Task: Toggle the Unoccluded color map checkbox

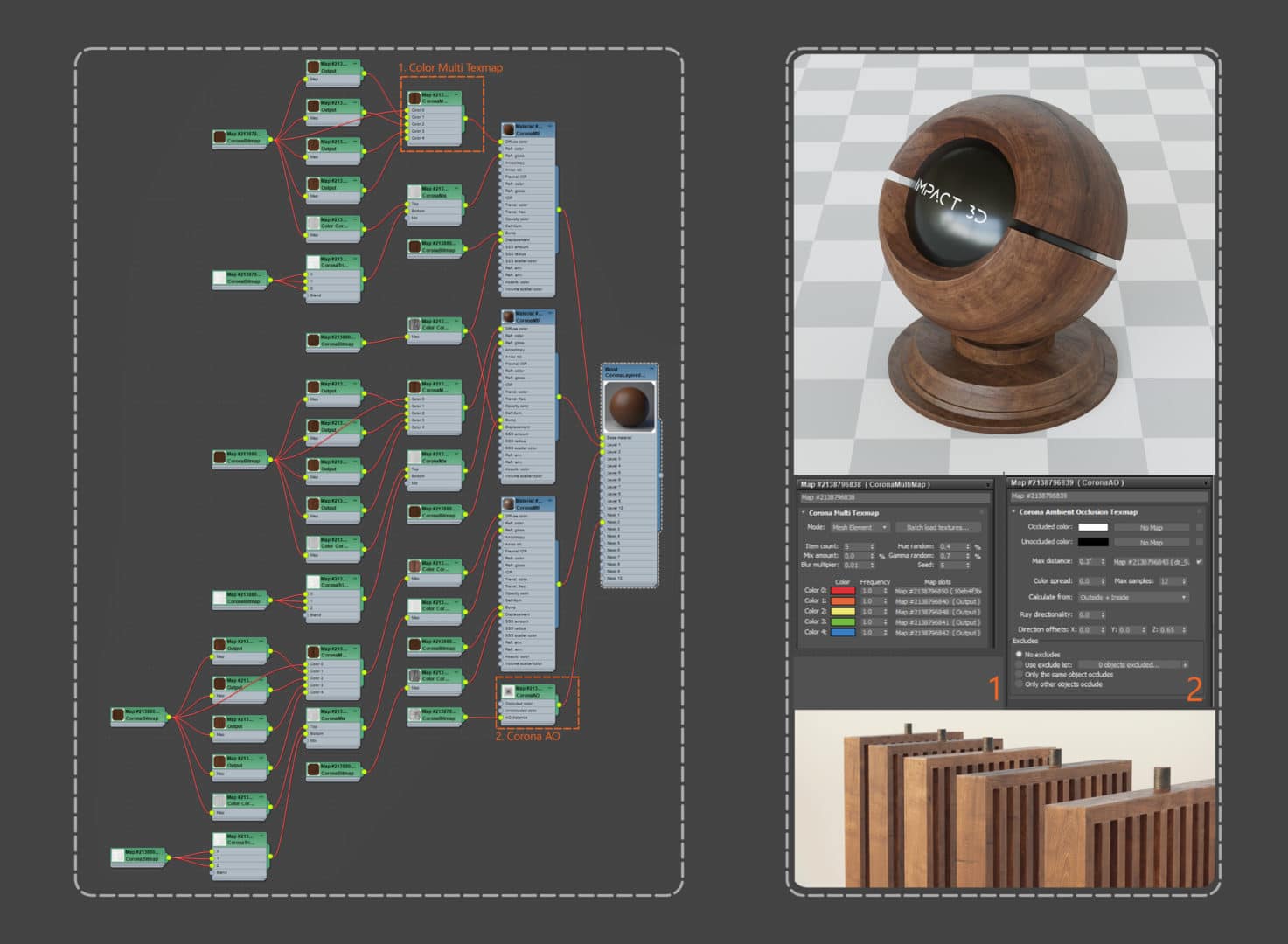Action: (x=1200, y=542)
